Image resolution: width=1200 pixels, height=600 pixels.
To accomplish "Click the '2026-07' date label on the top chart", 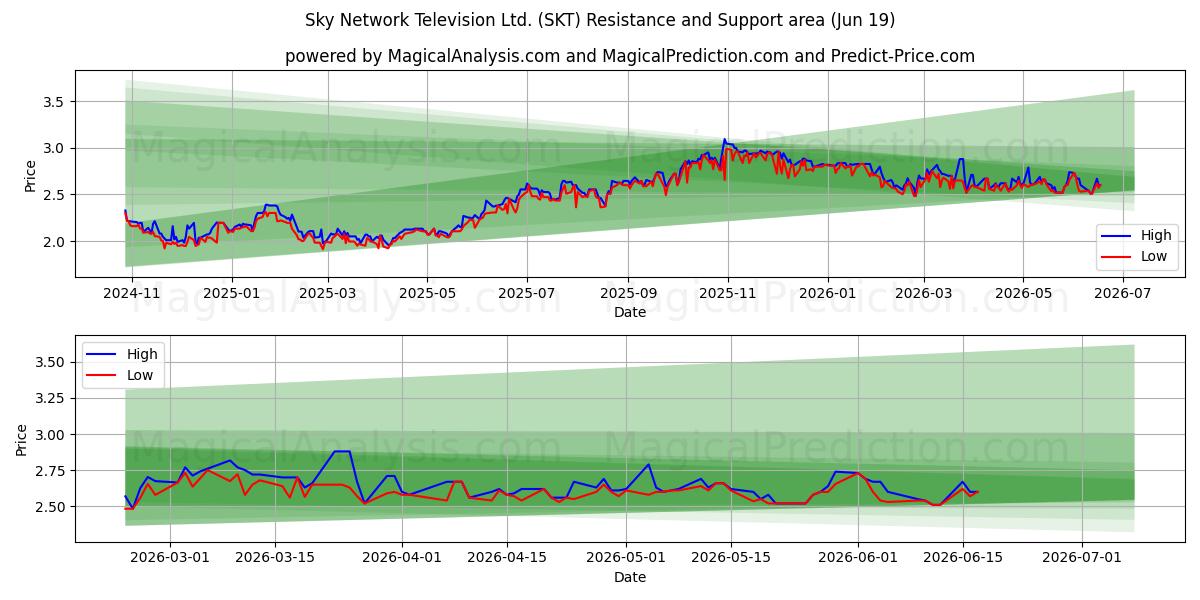I will tap(1122, 293).
